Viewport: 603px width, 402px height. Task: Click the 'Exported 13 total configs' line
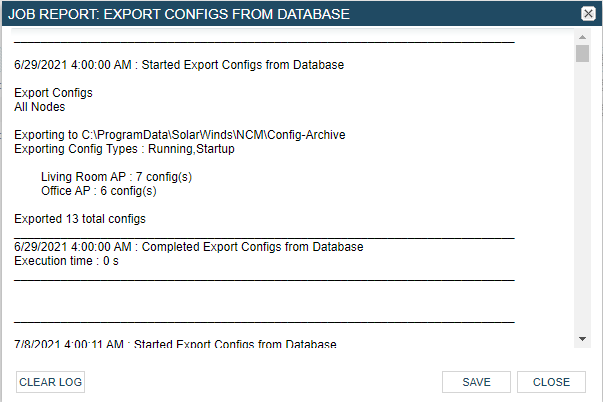pyautogui.click(x=81, y=218)
